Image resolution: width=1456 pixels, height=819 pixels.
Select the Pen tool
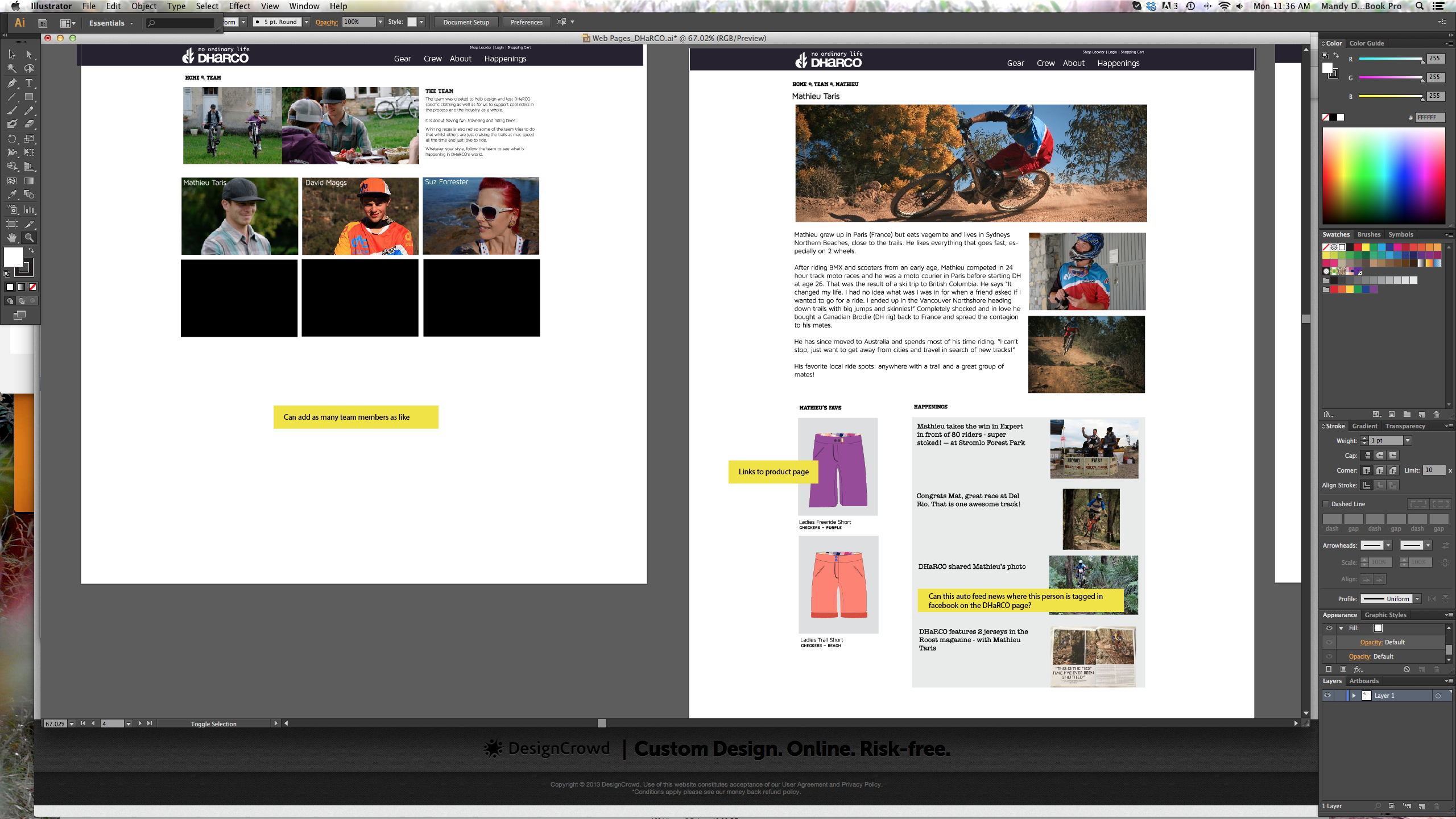click(x=11, y=83)
